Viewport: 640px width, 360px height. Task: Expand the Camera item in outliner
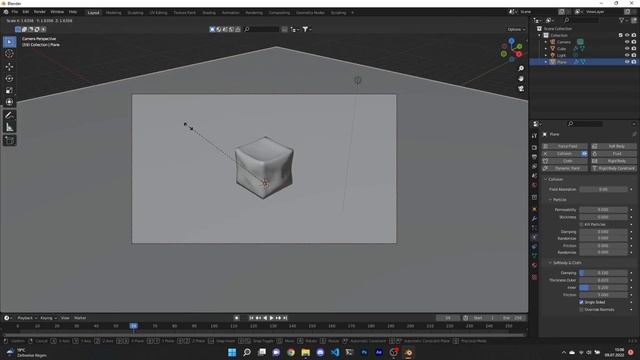(x=546, y=42)
